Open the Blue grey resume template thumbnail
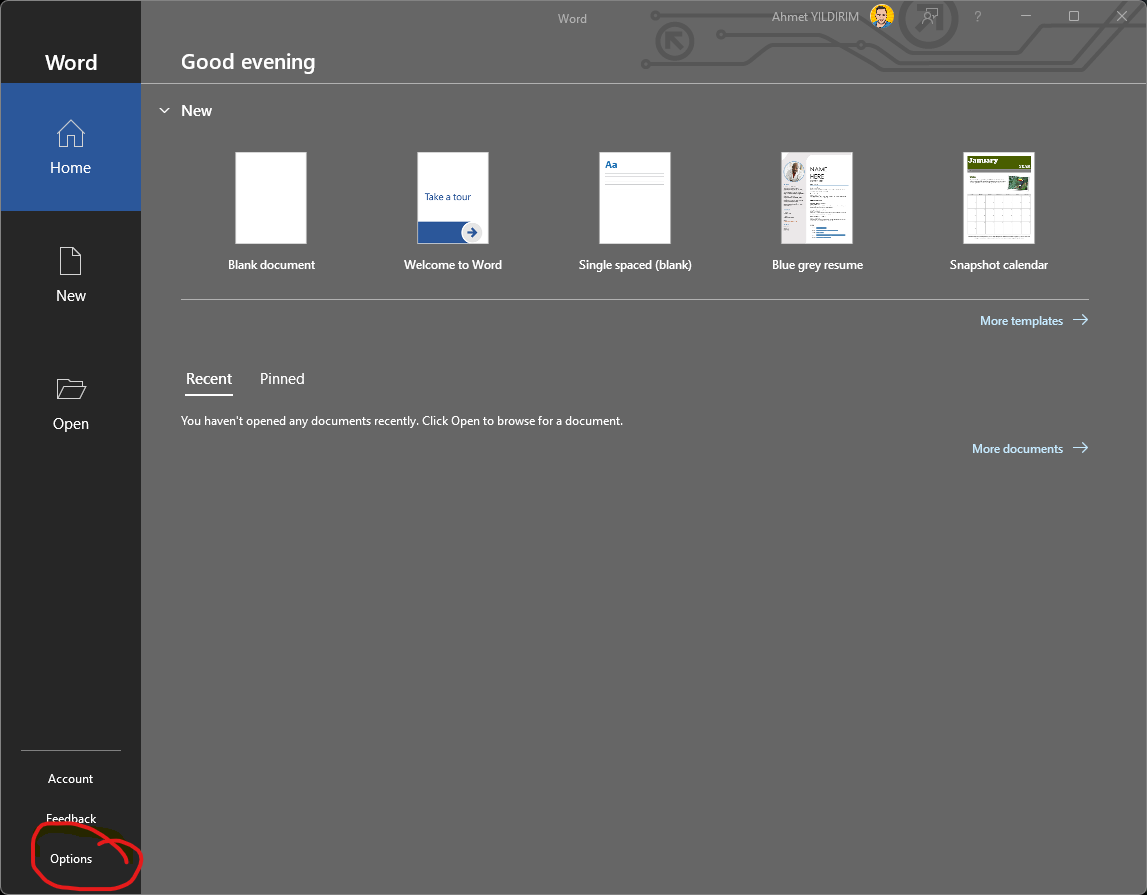This screenshot has width=1147, height=895. (x=817, y=198)
